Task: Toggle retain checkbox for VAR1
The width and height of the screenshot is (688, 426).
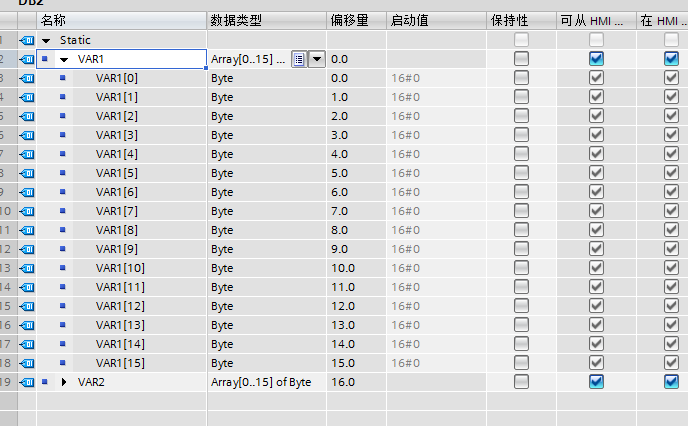Action: (521, 59)
